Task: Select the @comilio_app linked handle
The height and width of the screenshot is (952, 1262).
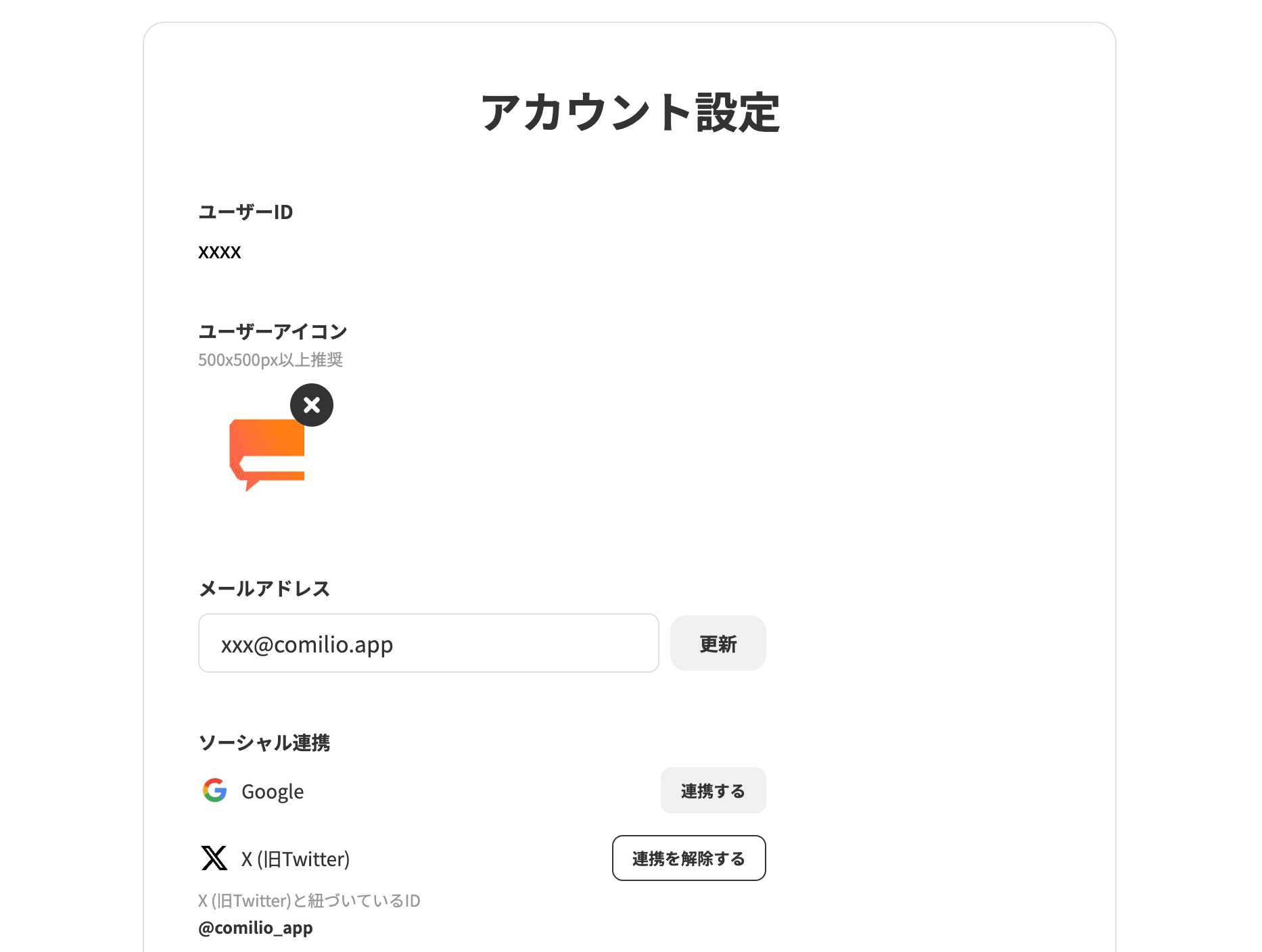Action: [256, 928]
